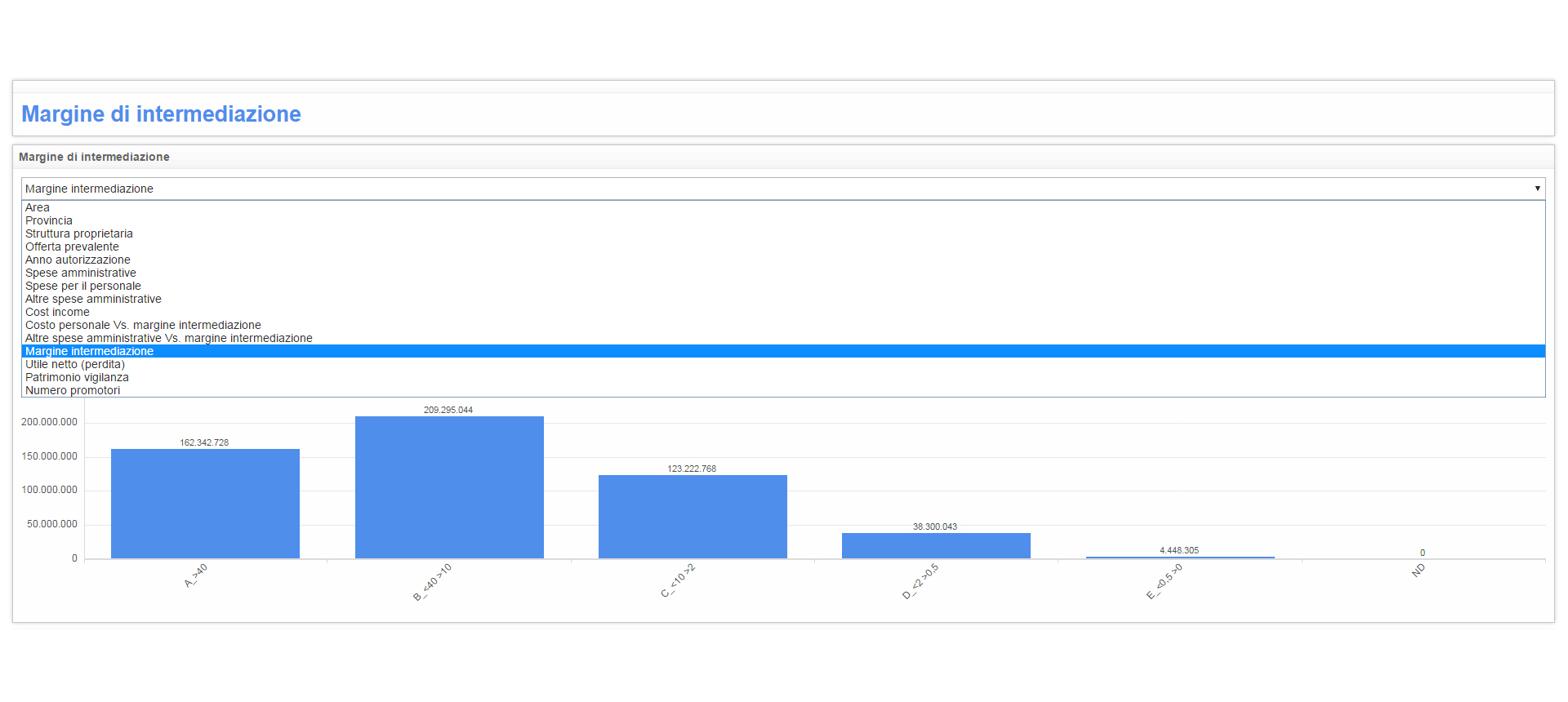Viewport: 1568px width, 702px height.
Task: Select Utile netto (perdita) option
Action: pos(783,364)
